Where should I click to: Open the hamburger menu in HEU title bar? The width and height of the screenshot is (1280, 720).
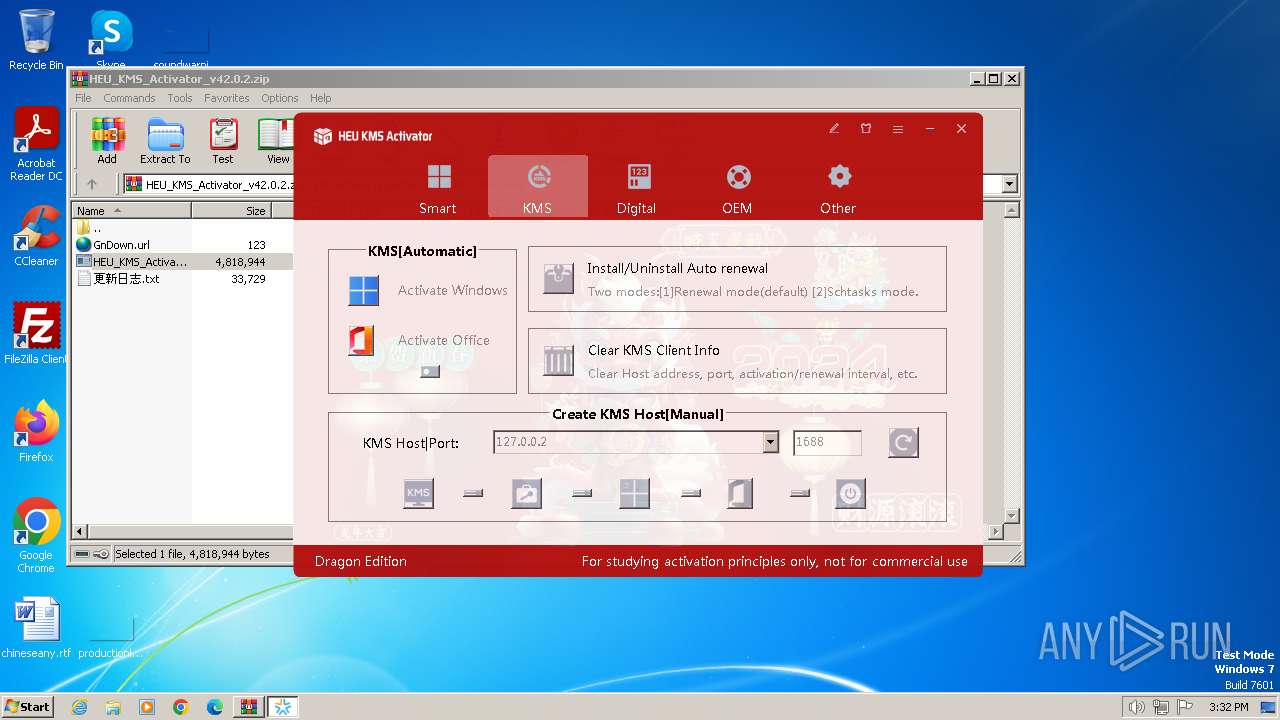[x=898, y=129]
